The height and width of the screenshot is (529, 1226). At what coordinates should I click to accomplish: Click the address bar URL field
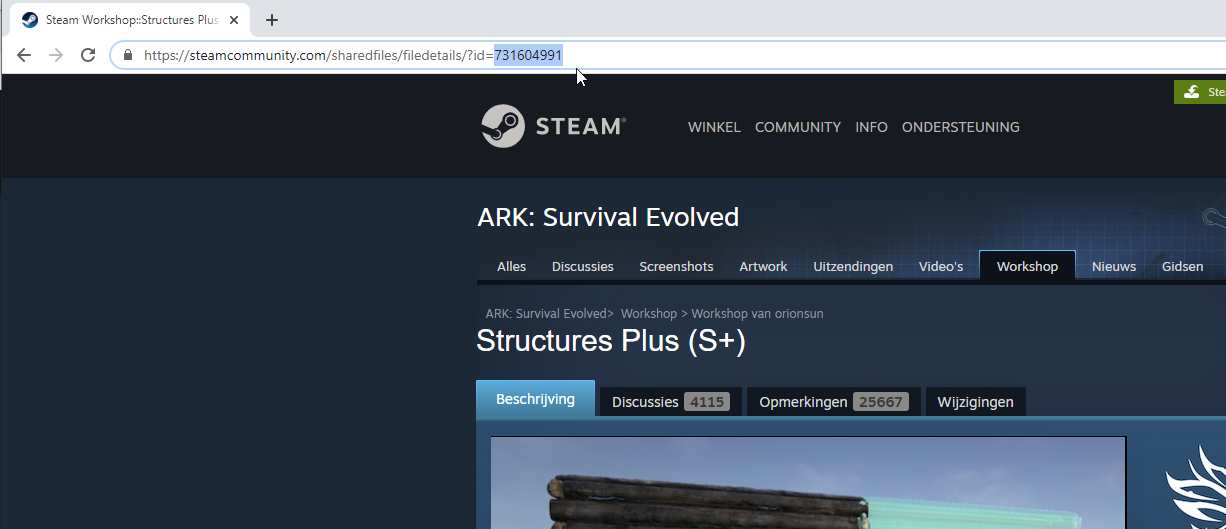coord(670,55)
